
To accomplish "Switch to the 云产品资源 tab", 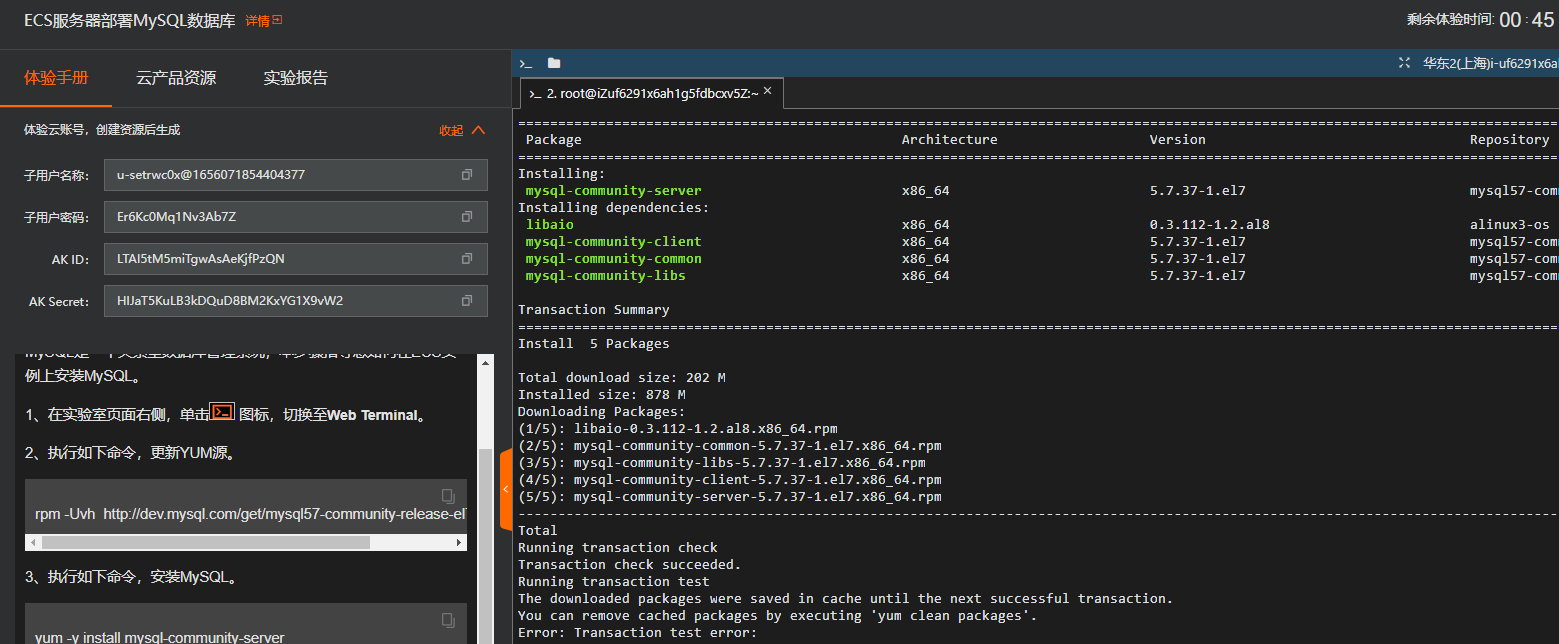I will [176, 78].
